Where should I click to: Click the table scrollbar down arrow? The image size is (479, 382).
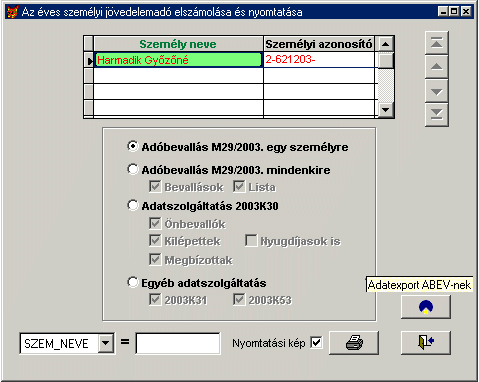pyautogui.click(x=385, y=109)
